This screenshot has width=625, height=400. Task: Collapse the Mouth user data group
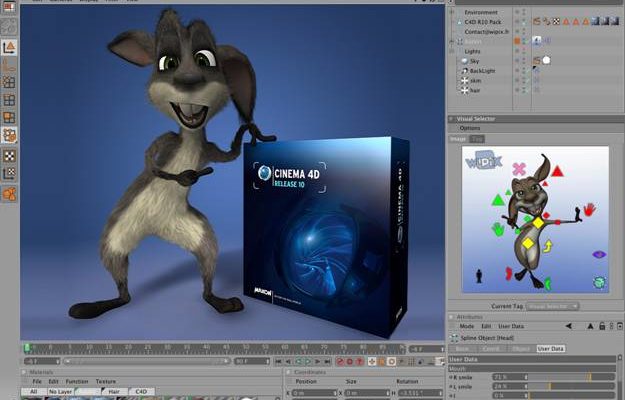[x=532, y=369]
